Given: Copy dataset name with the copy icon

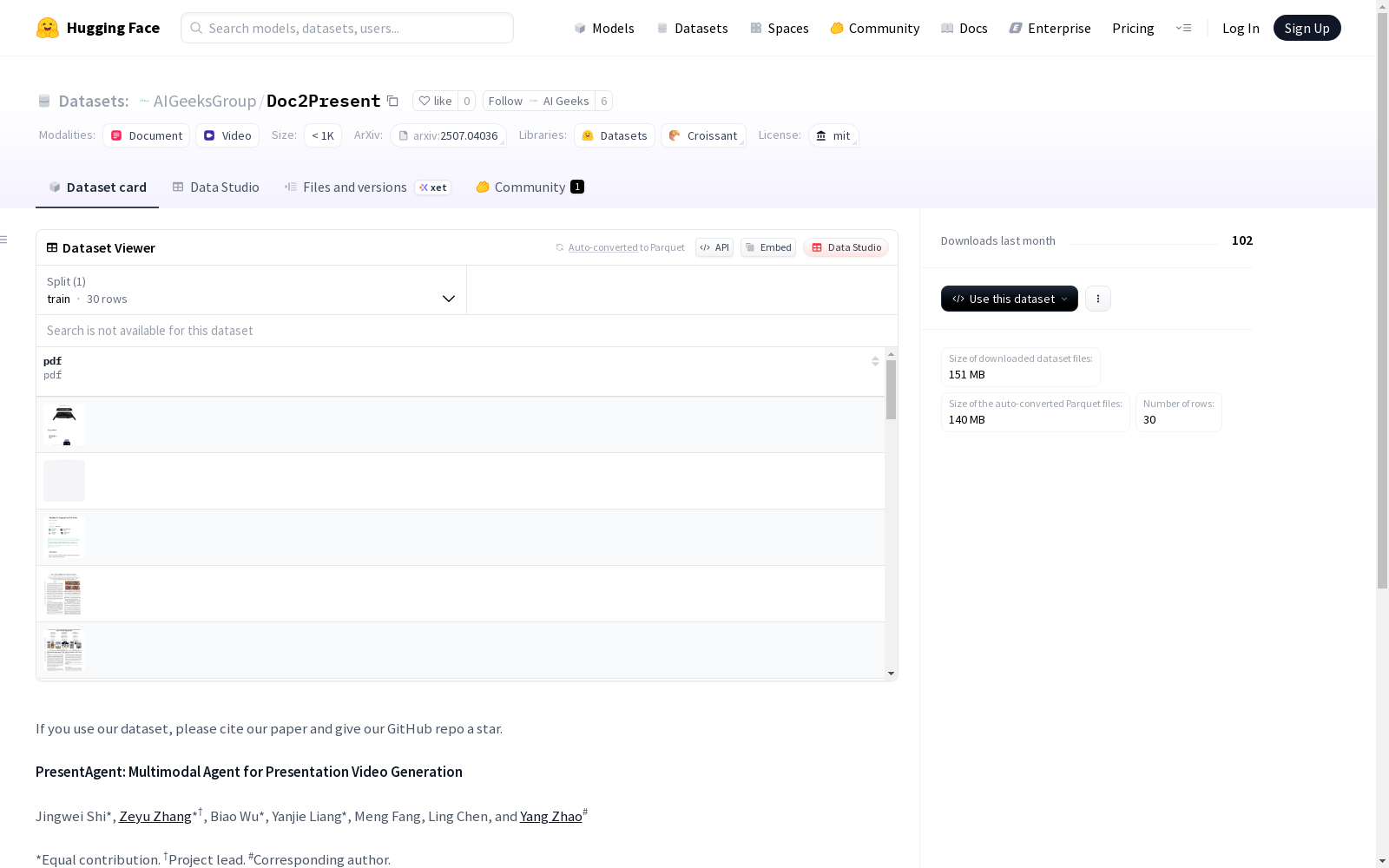Looking at the screenshot, I should click(x=392, y=101).
